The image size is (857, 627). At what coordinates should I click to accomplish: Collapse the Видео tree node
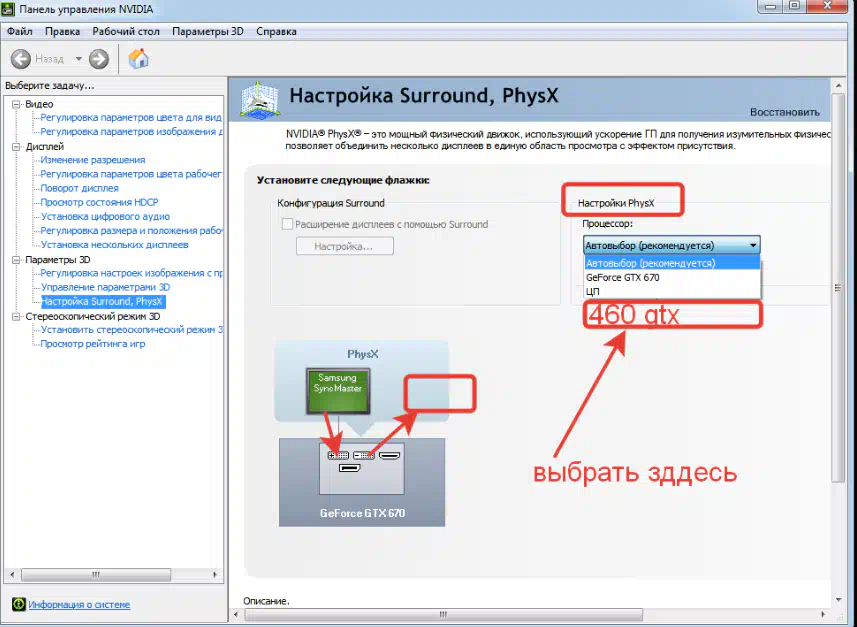click(x=16, y=104)
